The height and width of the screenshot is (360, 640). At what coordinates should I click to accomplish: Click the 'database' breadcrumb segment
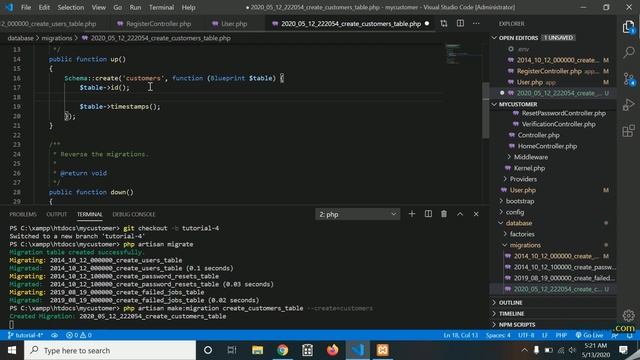[x=20, y=38]
